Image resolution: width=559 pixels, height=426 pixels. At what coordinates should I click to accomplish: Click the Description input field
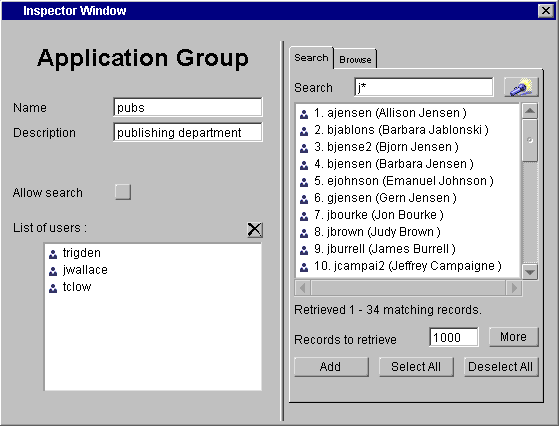click(x=188, y=132)
